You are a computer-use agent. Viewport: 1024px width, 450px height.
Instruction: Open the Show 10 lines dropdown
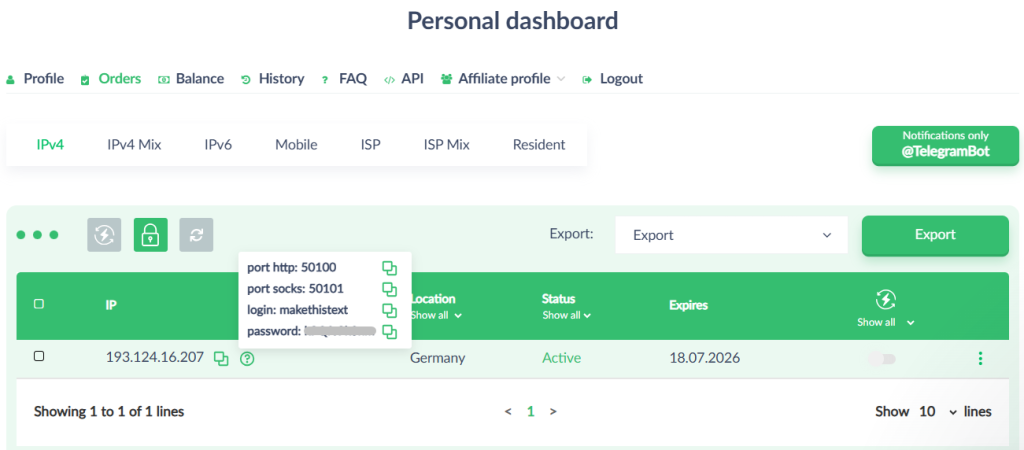point(937,411)
